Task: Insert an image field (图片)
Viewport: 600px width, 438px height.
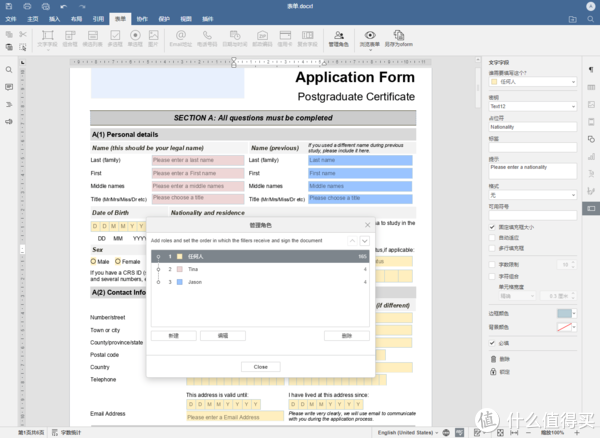Action: coord(153,39)
